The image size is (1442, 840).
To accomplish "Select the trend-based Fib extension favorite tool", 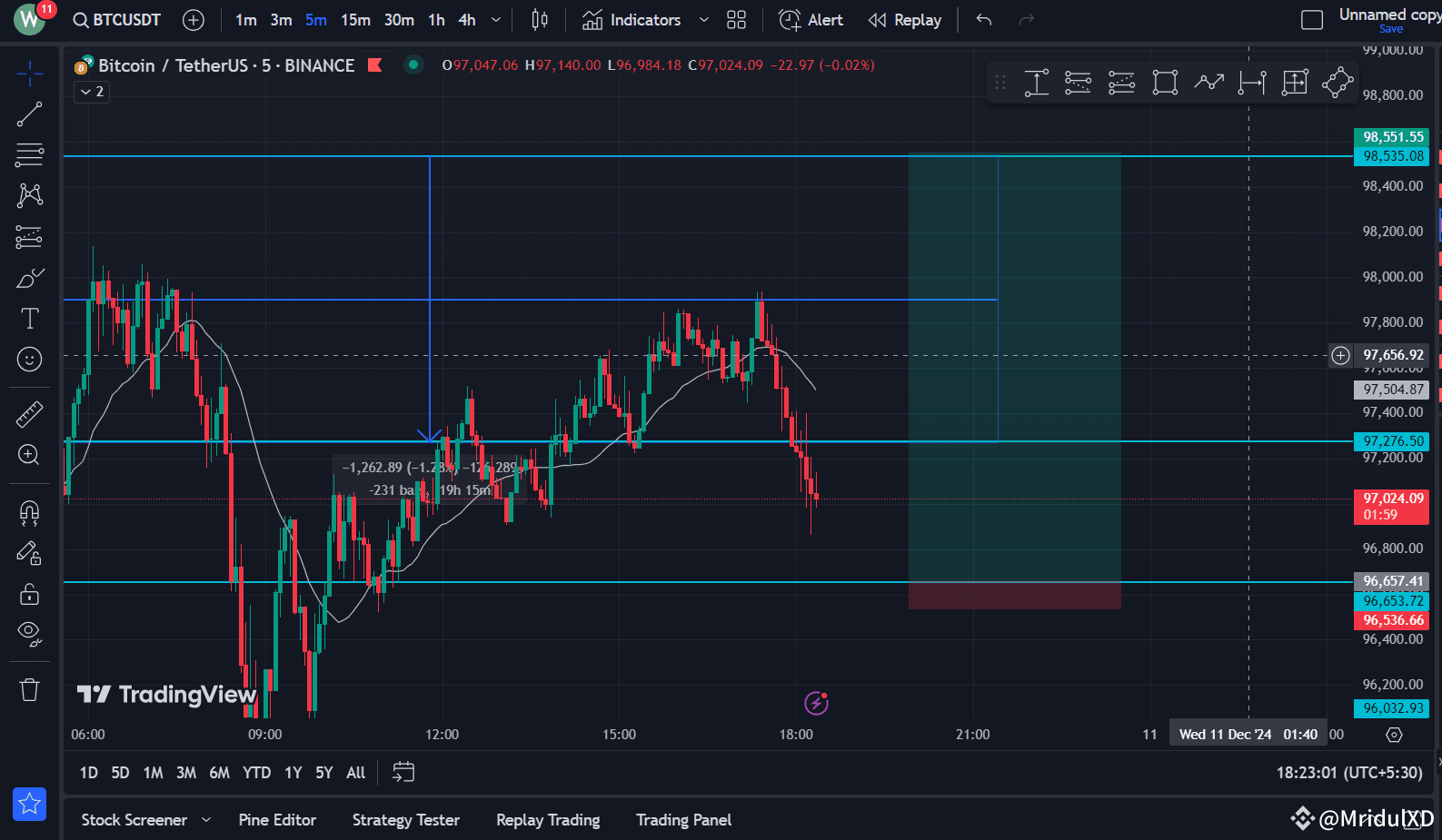I will 1122,83.
